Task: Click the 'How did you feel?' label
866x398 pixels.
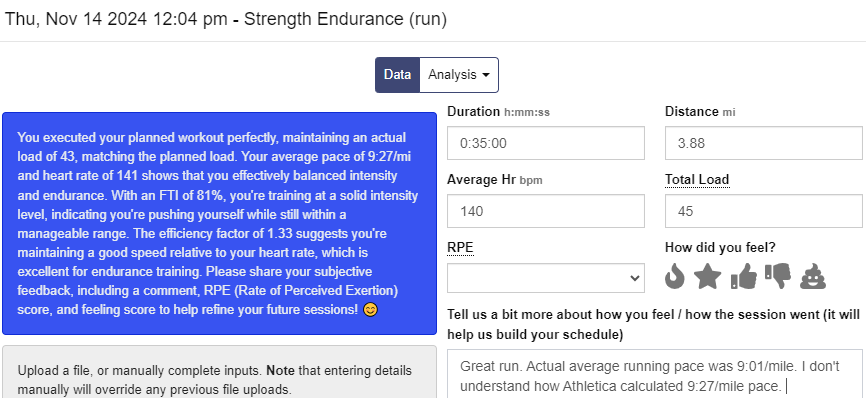Action: tap(720, 248)
